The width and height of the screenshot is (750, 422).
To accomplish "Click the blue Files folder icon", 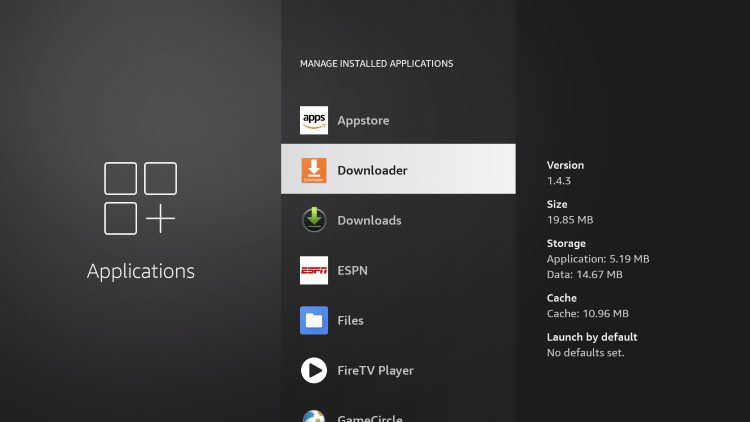I will (x=314, y=320).
